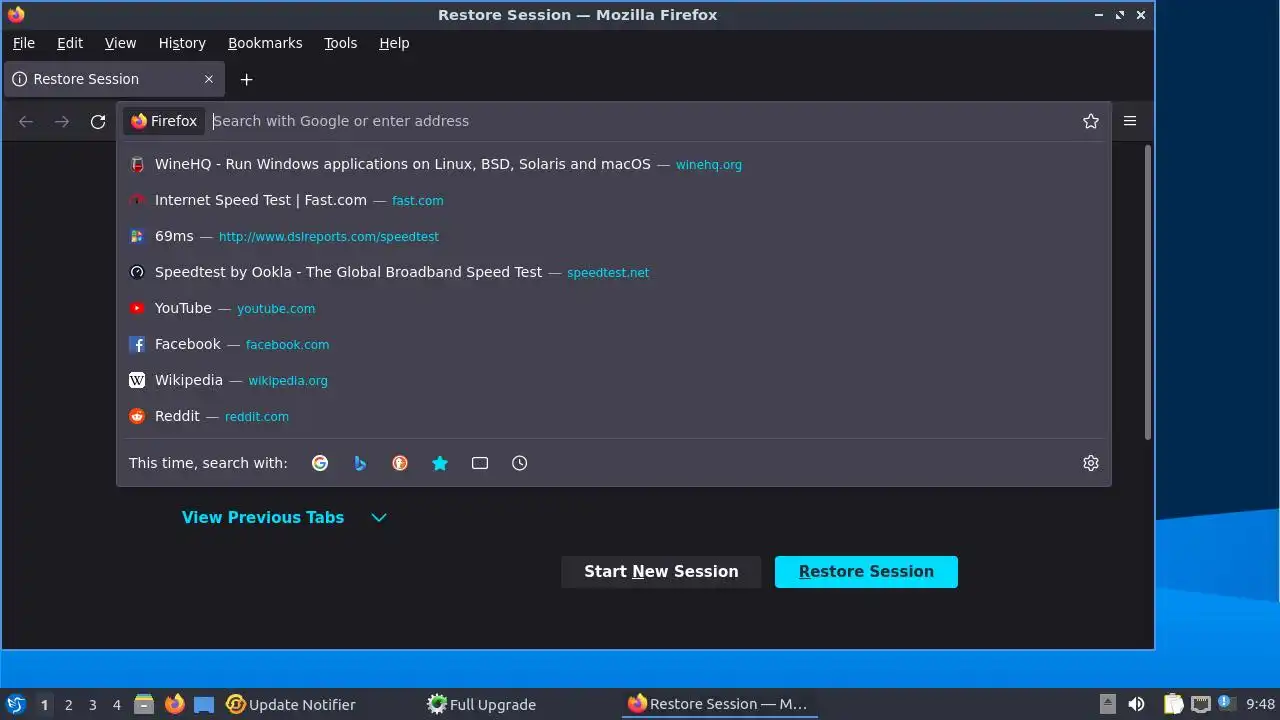Open the Edit menu
This screenshot has height=720, width=1280.
pos(70,43)
